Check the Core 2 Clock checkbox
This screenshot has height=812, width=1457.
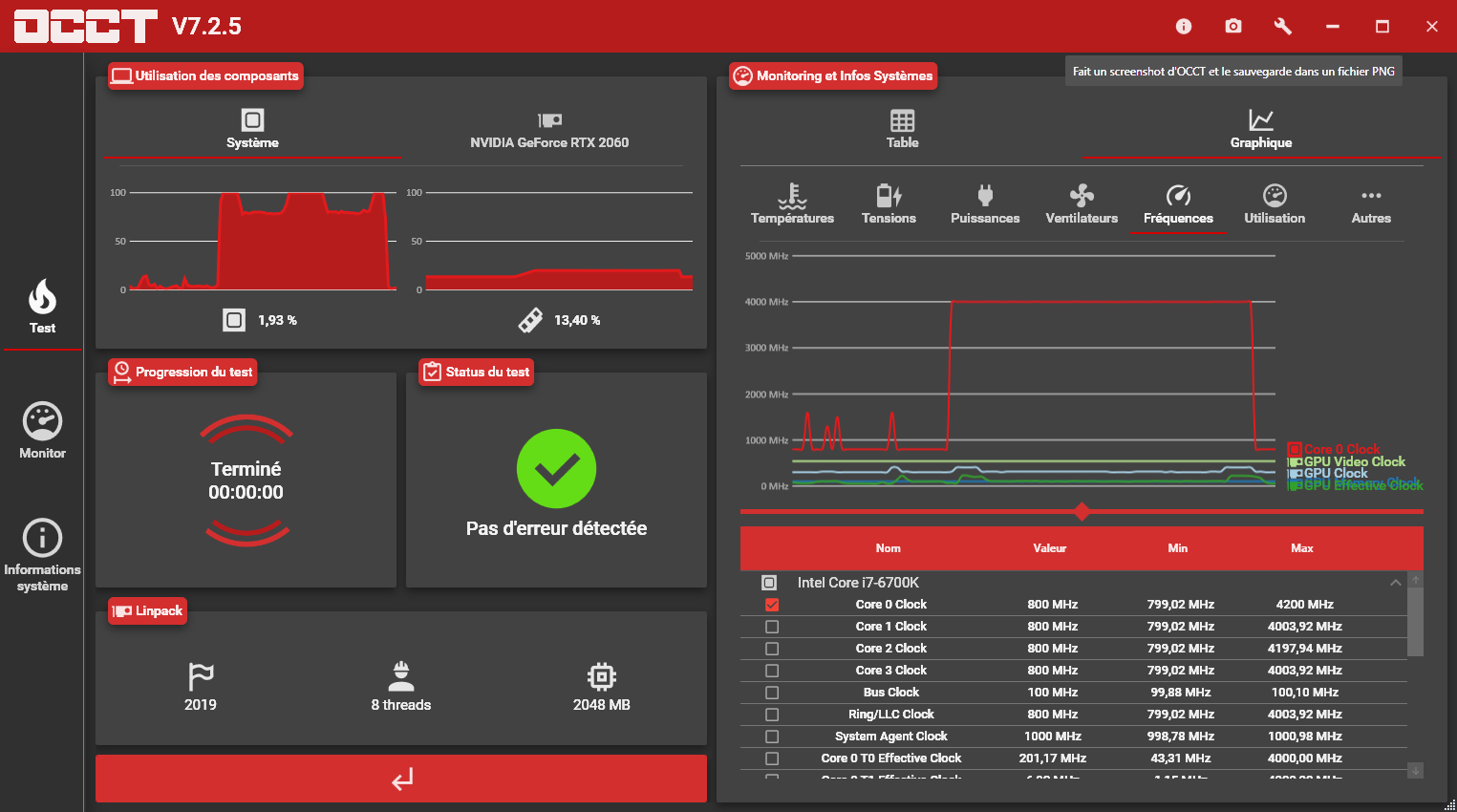click(x=772, y=649)
